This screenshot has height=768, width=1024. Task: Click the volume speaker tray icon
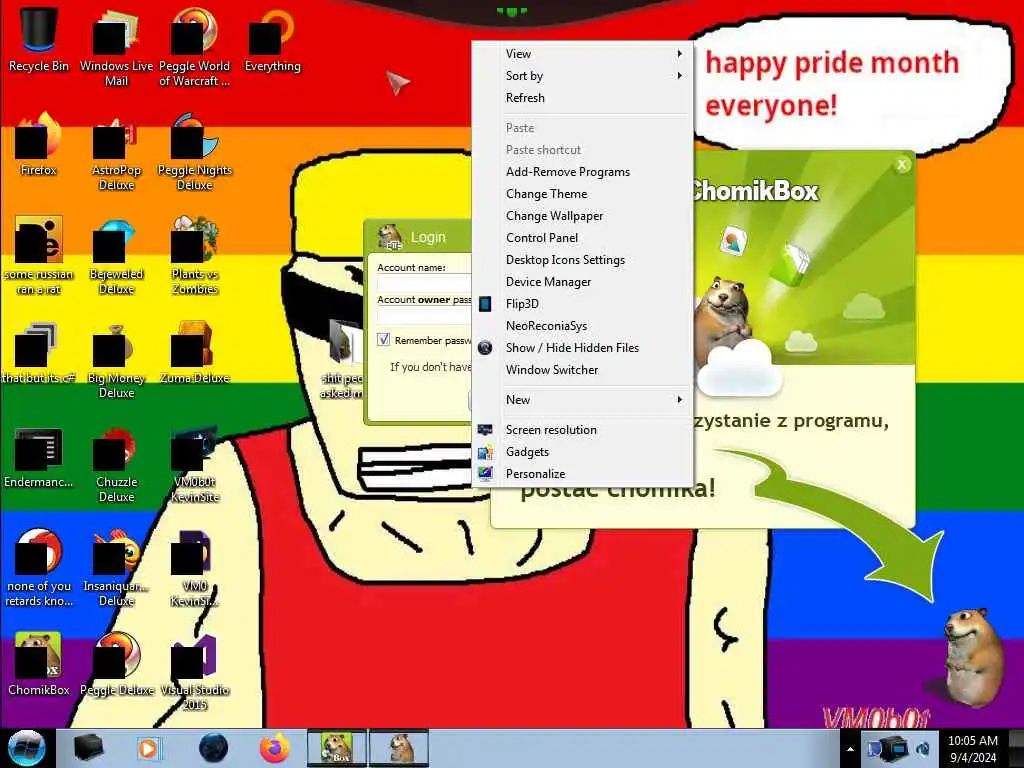924,748
